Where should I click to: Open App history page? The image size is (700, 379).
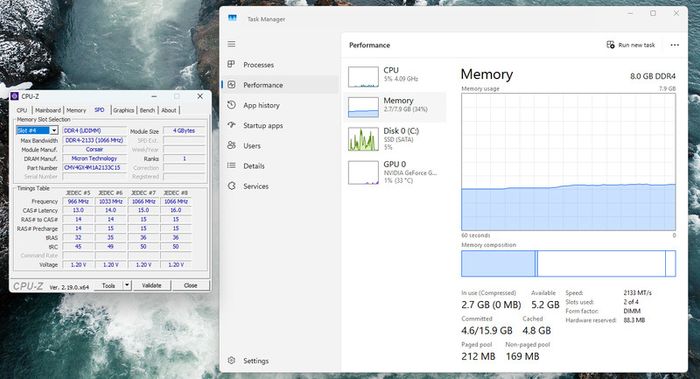tap(262, 105)
